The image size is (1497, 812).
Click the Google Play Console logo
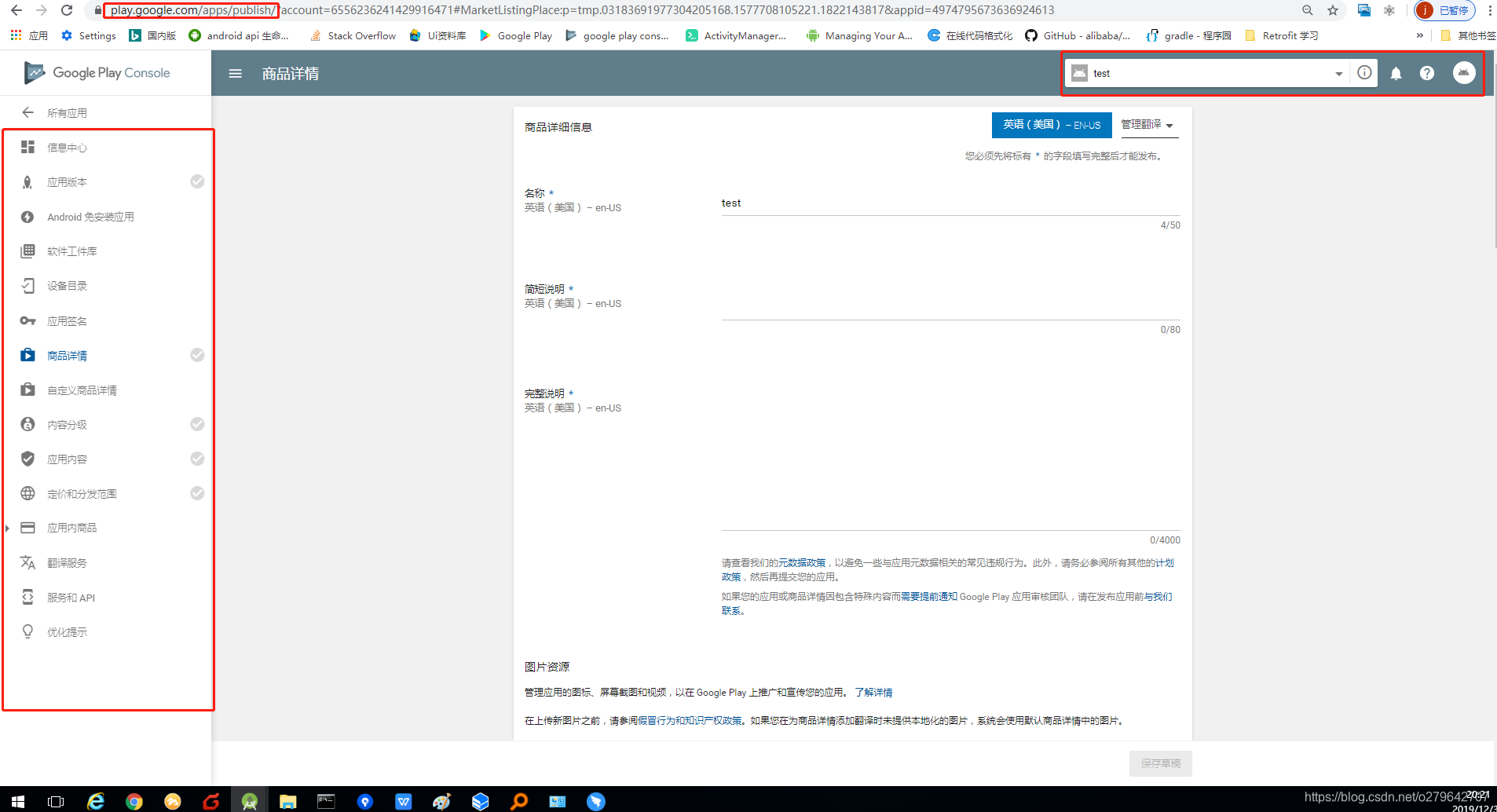click(97, 73)
